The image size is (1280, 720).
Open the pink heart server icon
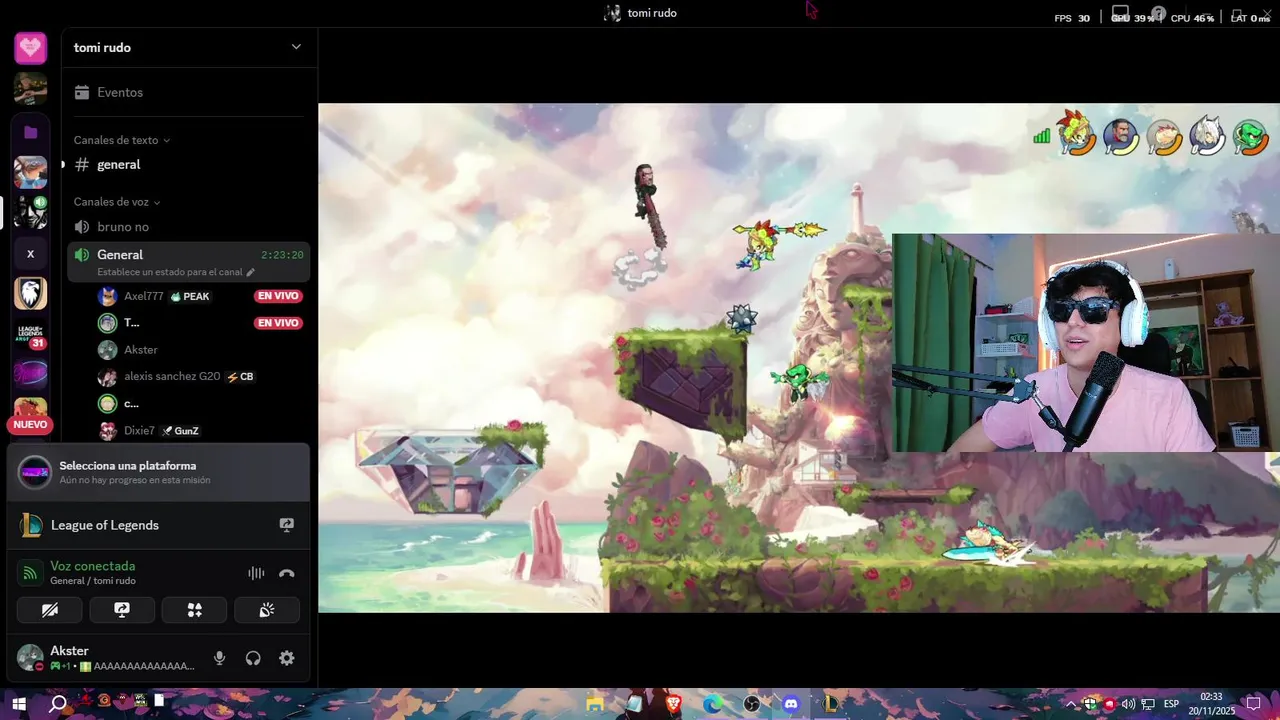click(30, 47)
